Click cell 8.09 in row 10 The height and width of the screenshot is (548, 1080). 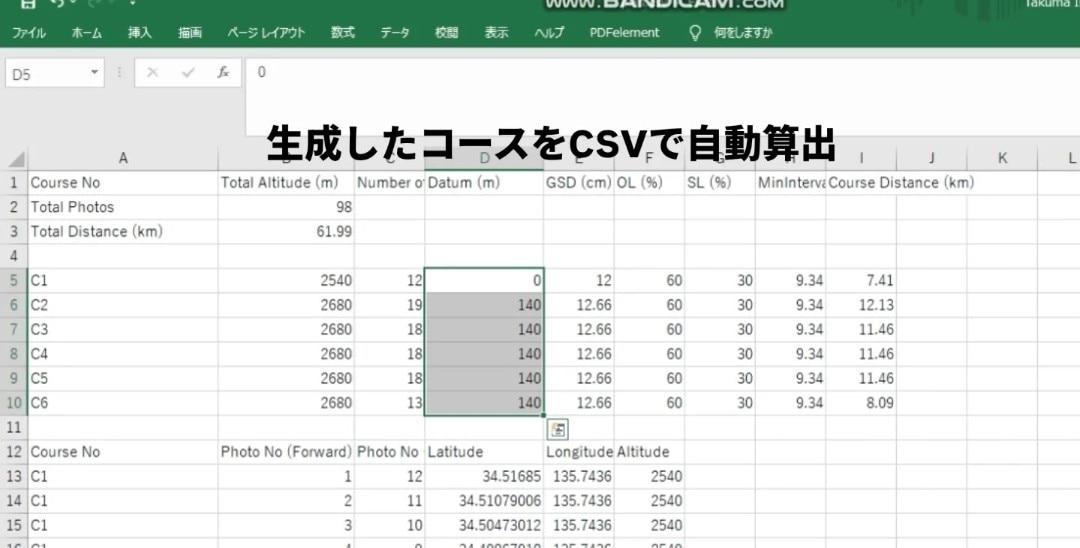(861, 403)
